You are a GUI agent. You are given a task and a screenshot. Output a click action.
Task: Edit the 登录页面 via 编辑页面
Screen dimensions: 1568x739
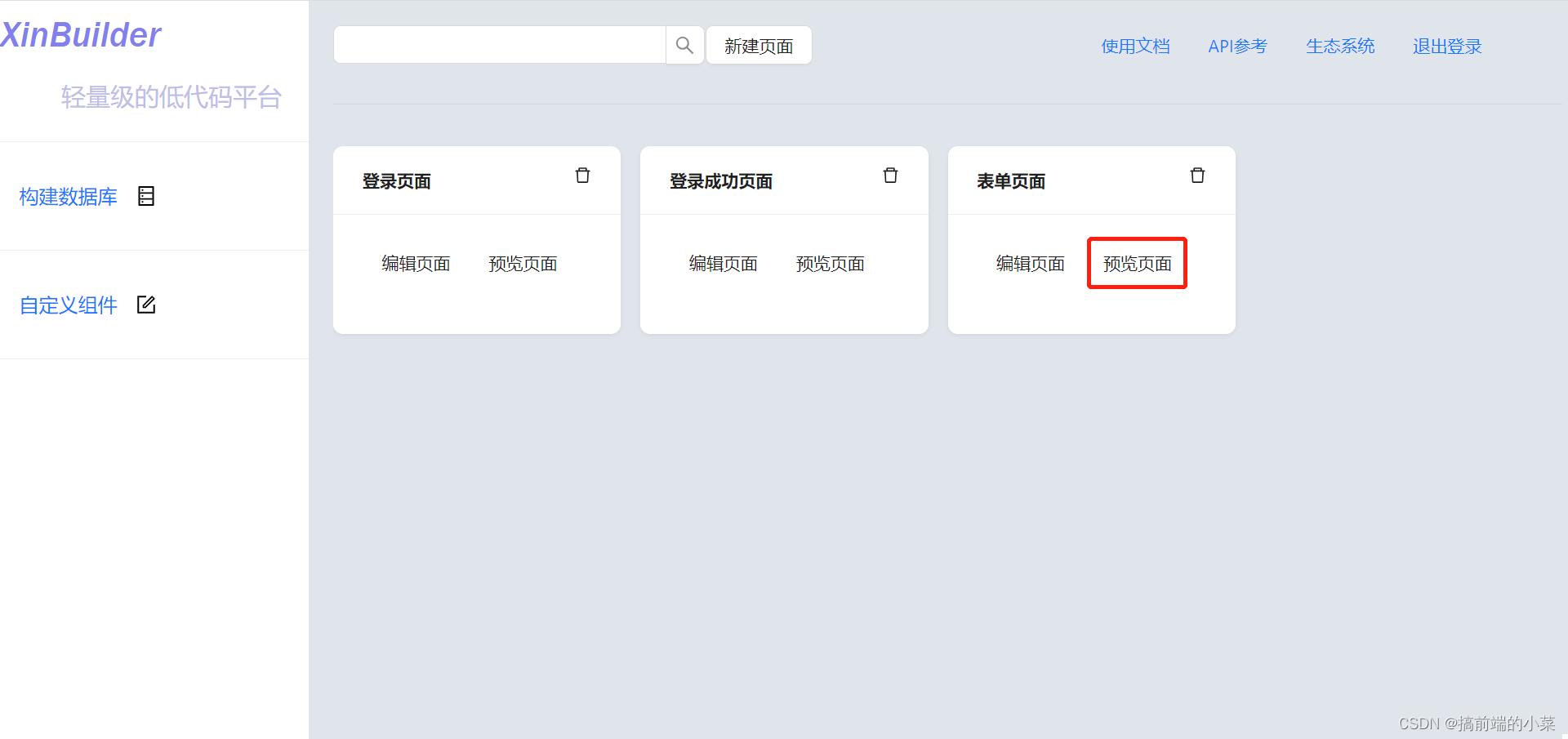pos(416,264)
